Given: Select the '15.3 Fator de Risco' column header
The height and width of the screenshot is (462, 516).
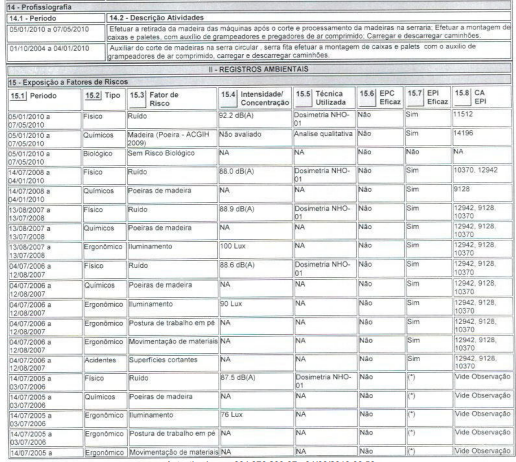Looking at the screenshot, I should point(172,99).
